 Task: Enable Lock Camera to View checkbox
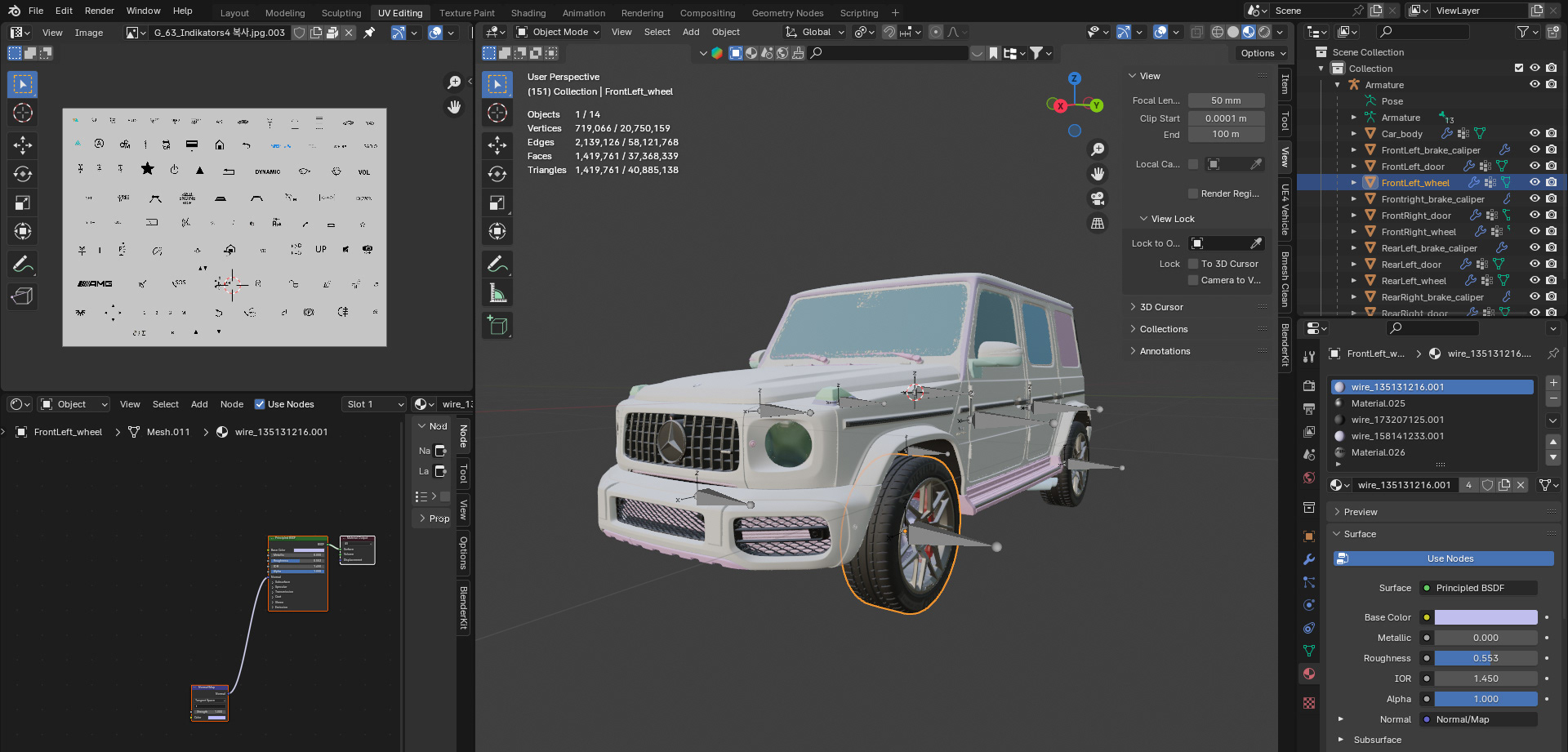1193,280
